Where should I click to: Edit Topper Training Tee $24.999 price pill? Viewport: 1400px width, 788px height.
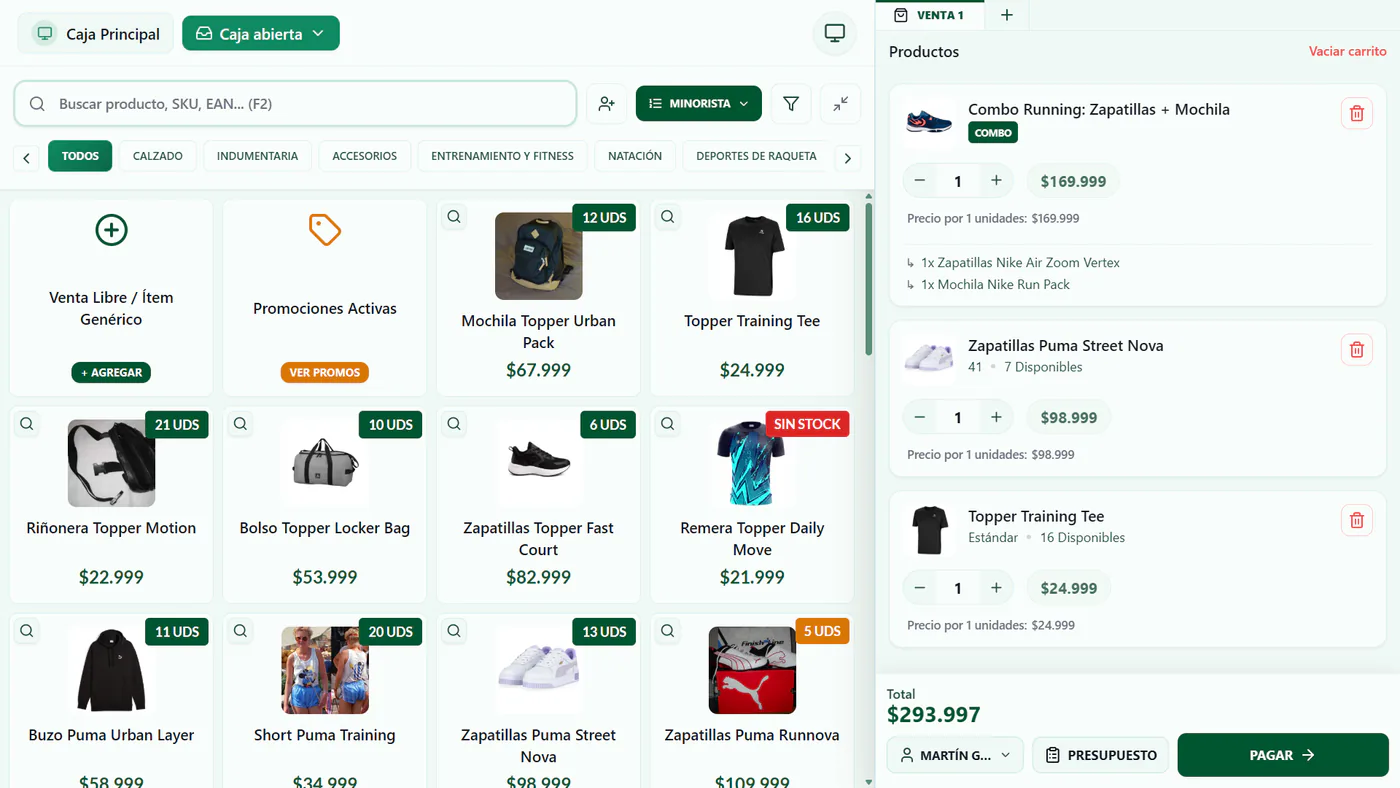pos(1069,588)
